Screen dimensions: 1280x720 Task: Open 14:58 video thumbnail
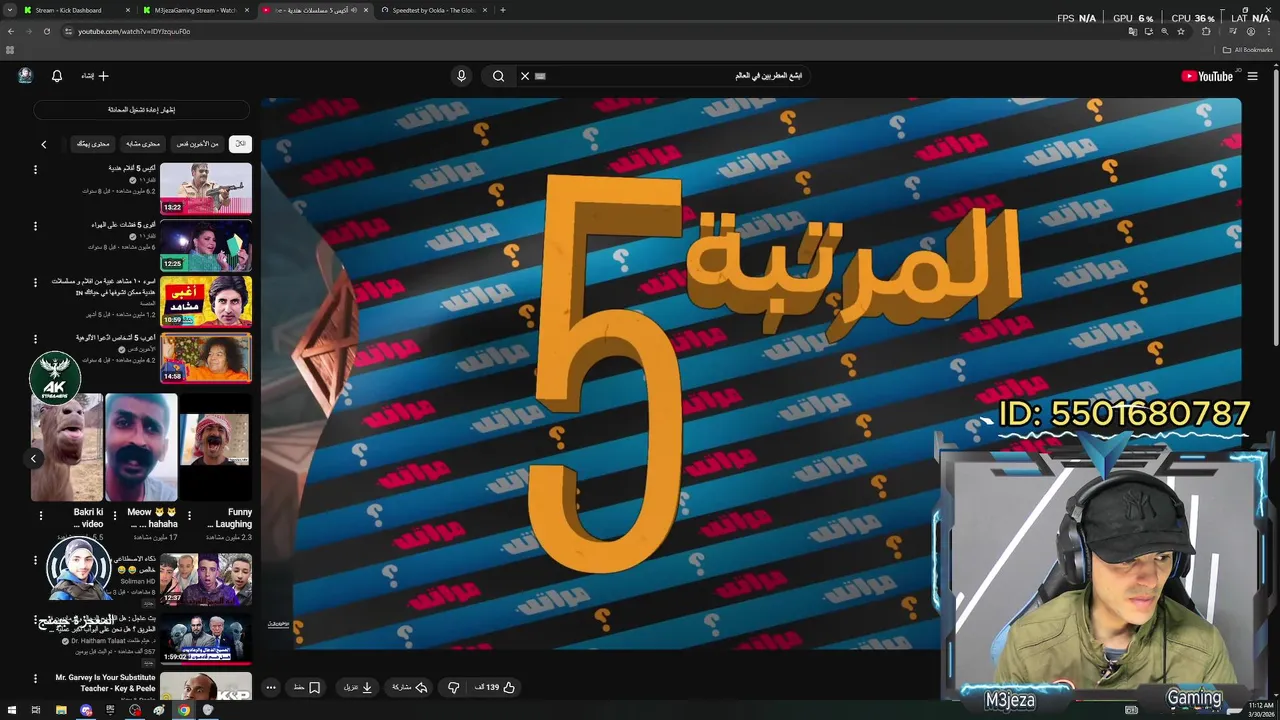pos(206,357)
